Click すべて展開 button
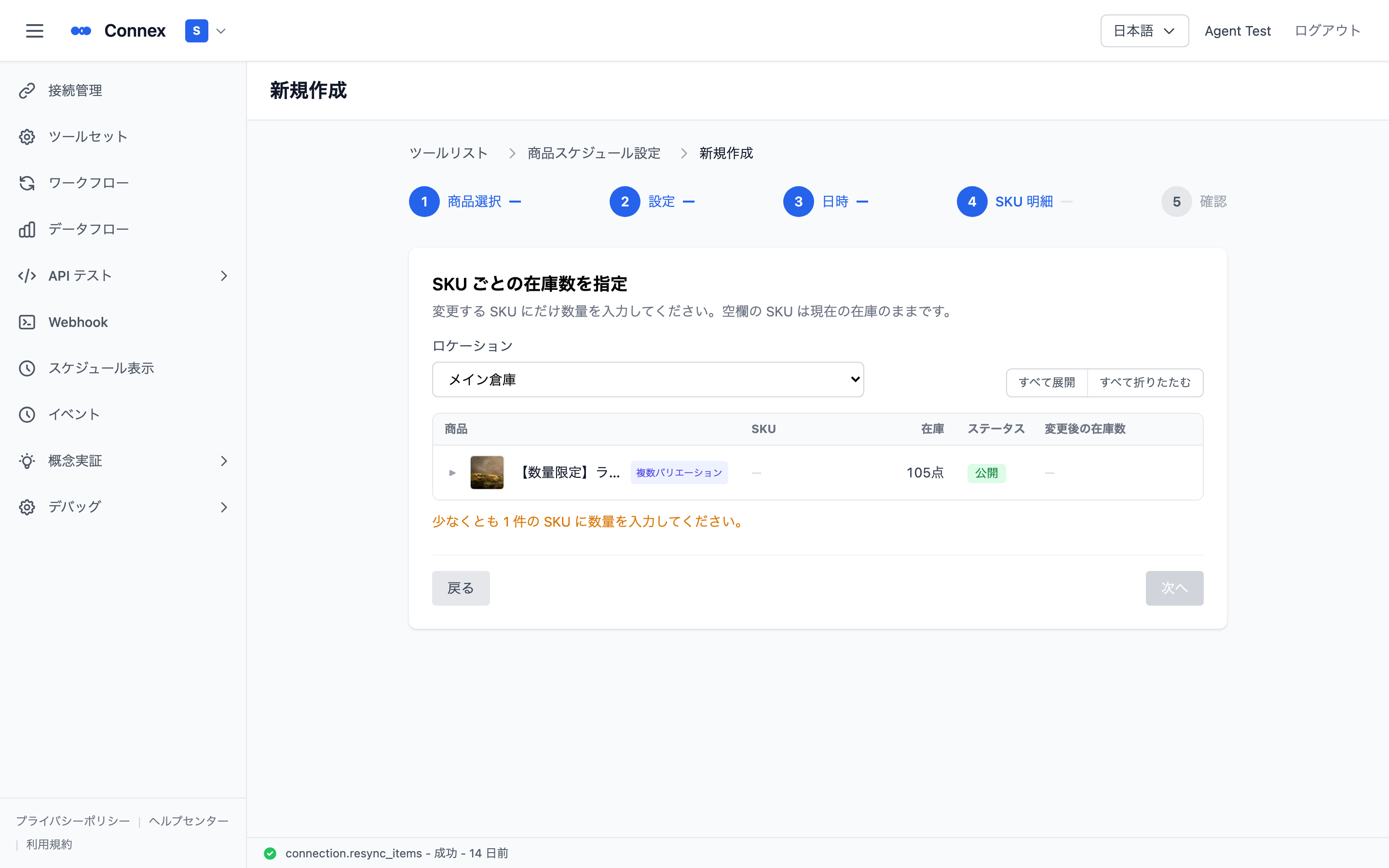Screen dimensions: 1389x868 point(1047,382)
